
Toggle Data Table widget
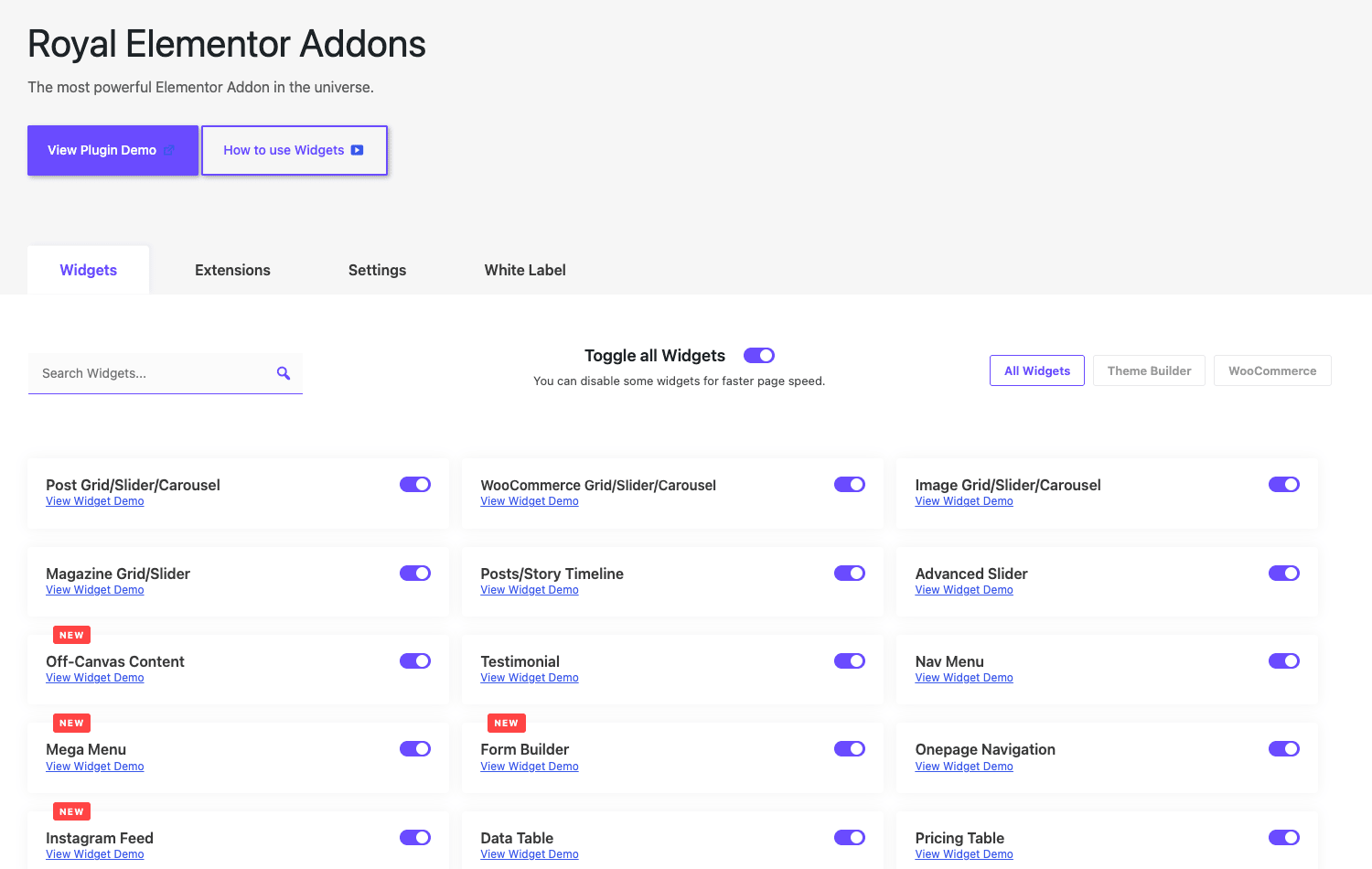[850, 838]
